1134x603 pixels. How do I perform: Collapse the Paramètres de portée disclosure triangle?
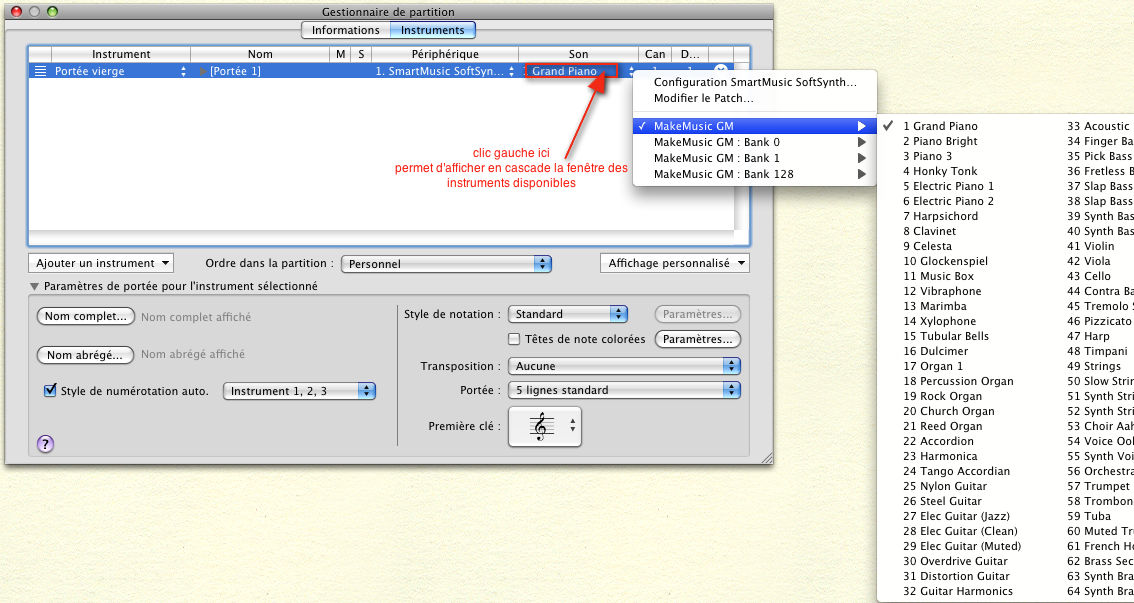coord(35,286)
